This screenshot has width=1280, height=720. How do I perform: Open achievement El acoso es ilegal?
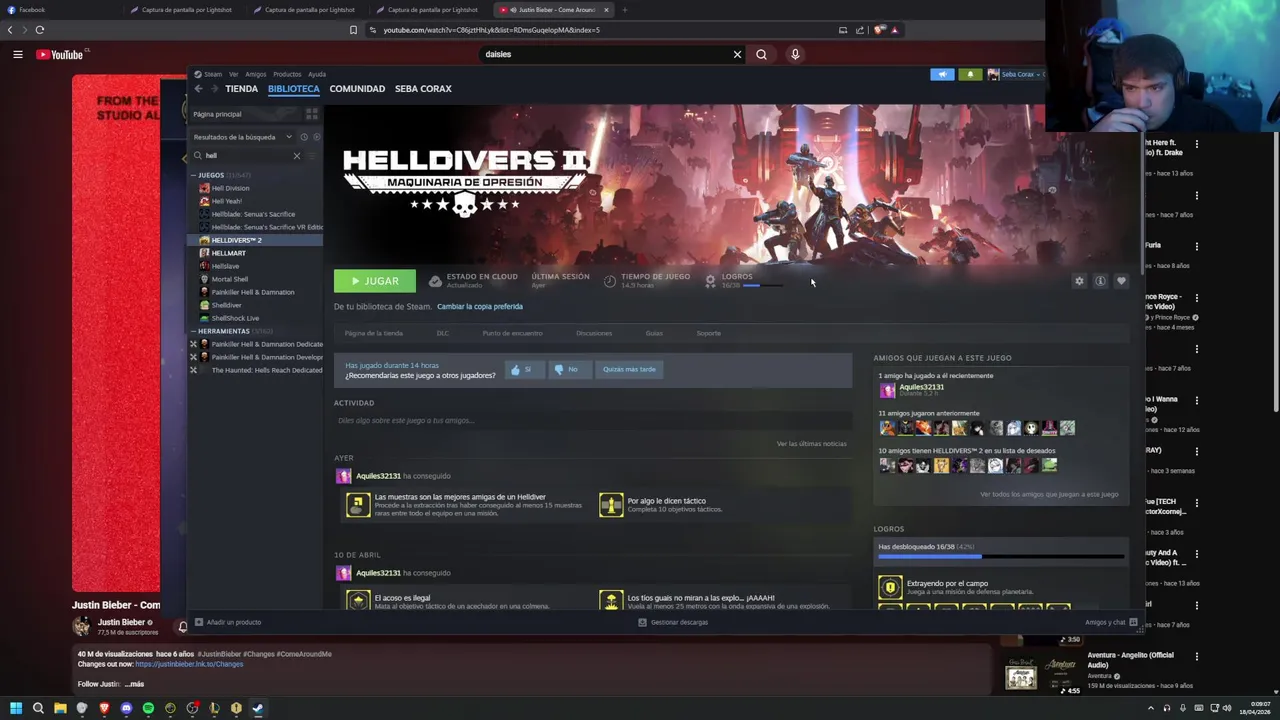[x=358, y=600]
